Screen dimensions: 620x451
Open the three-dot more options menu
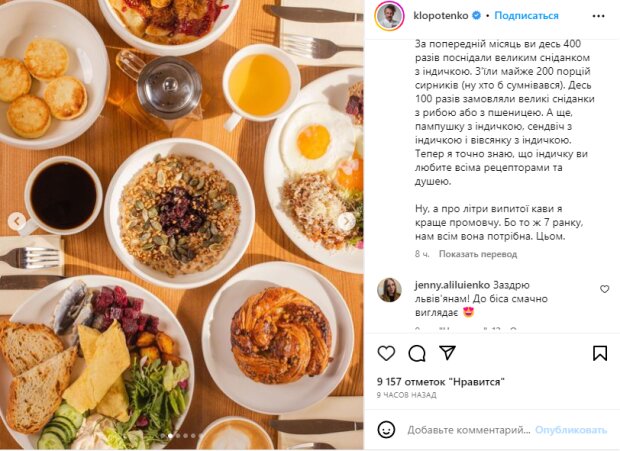click(x=599, y=16)
